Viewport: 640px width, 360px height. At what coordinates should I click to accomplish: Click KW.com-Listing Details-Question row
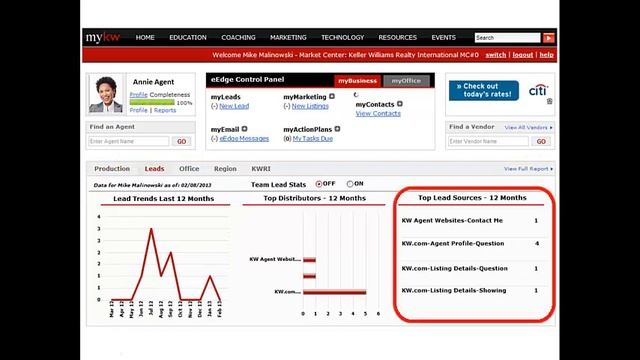coord(472,269)
